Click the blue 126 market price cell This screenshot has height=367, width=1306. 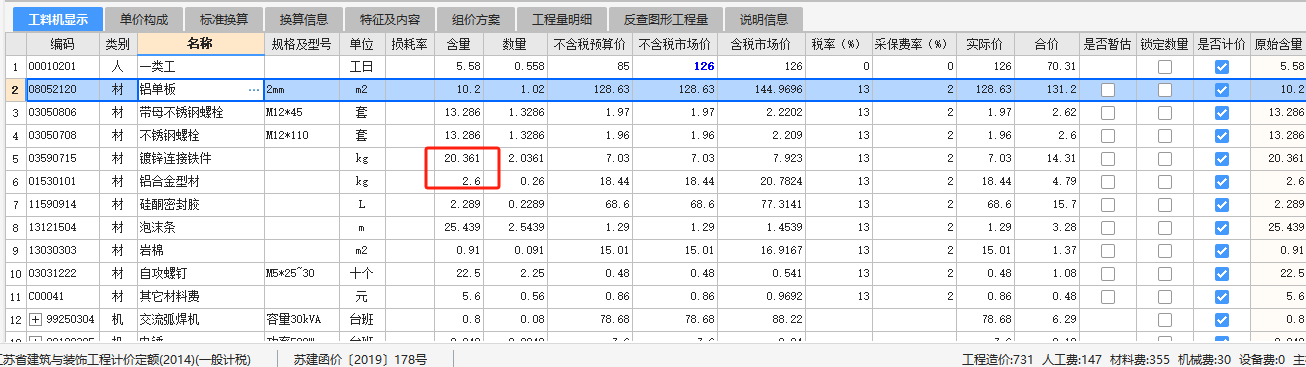coord(674,66)
